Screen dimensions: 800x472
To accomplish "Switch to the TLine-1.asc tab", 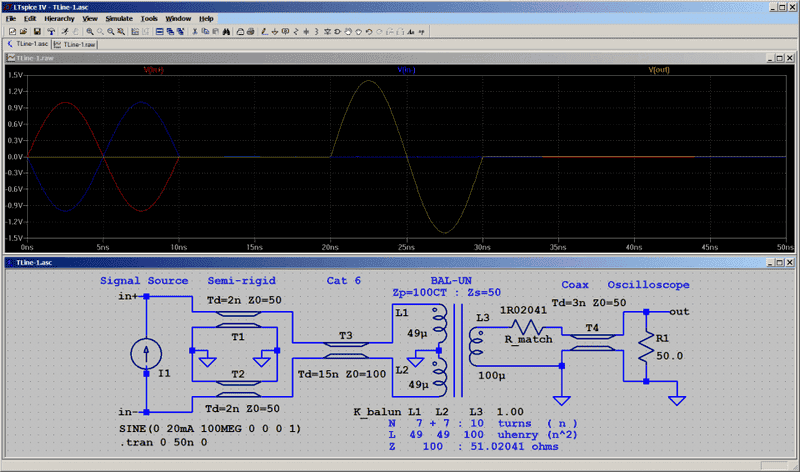I will click(x=29, y=45).
